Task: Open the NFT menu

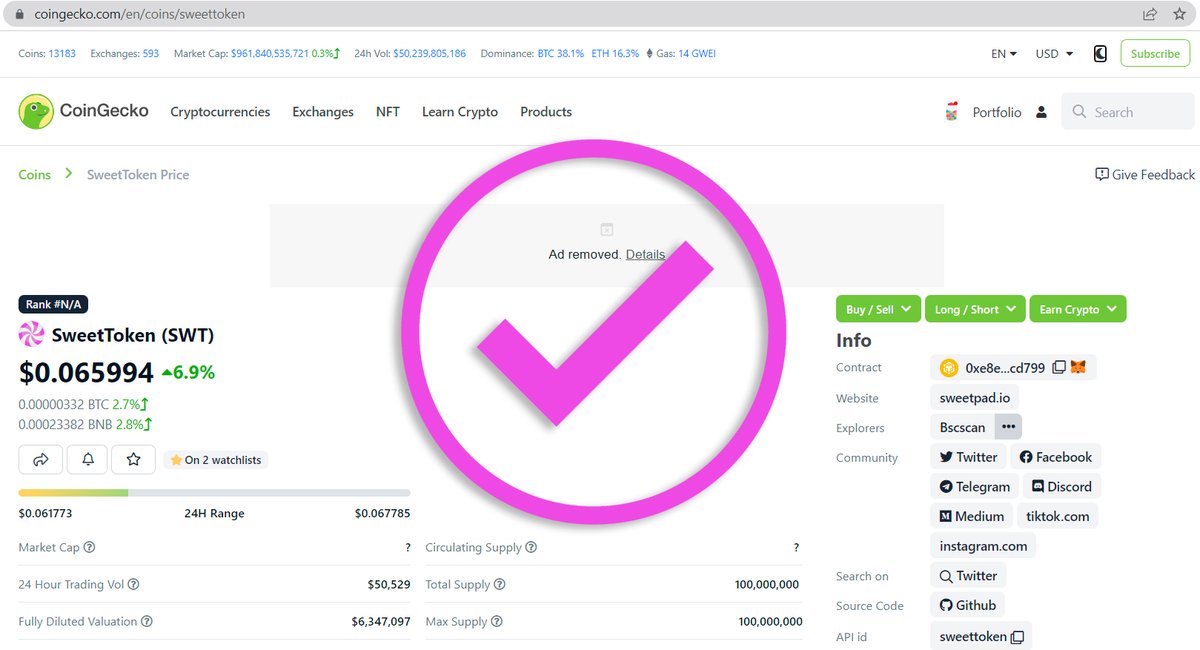Action: pos(388,112)
